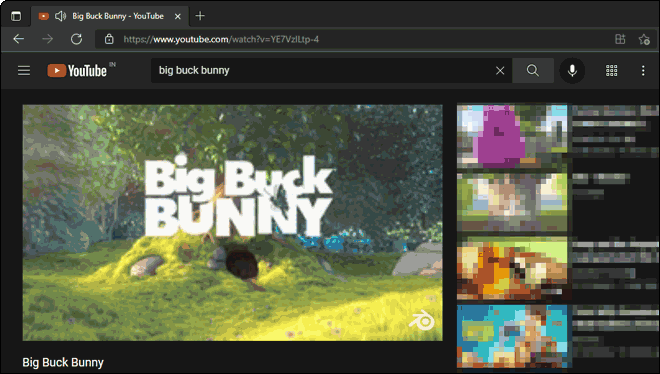This screenshot has height=374, width=660.
Task: Open browser apps/extensions icon in address bar
Action: pyautogui.click(x=620, y=39)
